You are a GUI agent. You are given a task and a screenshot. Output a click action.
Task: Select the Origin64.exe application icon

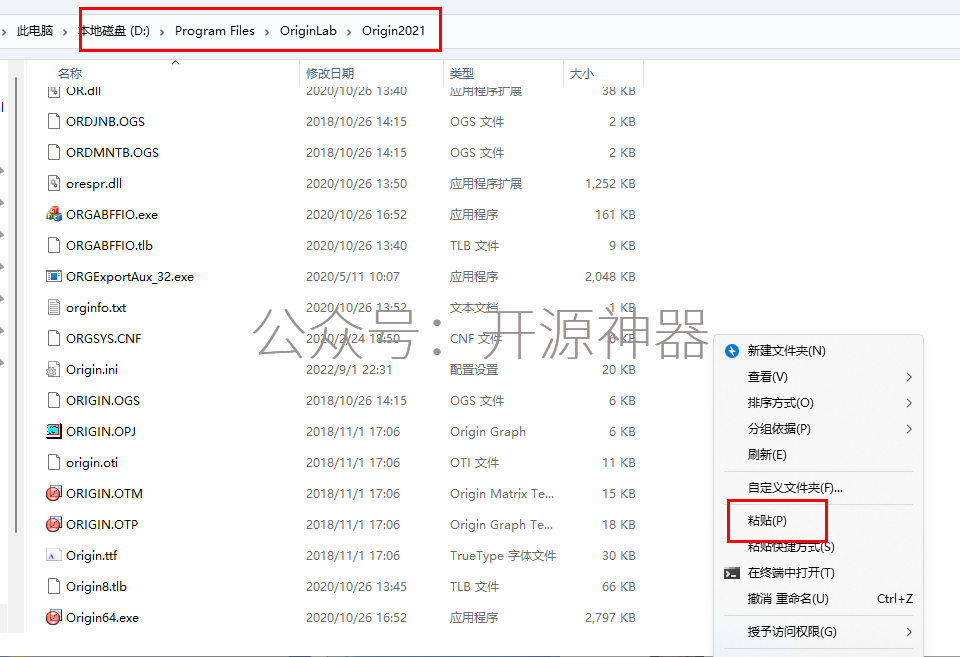(54, 617)
